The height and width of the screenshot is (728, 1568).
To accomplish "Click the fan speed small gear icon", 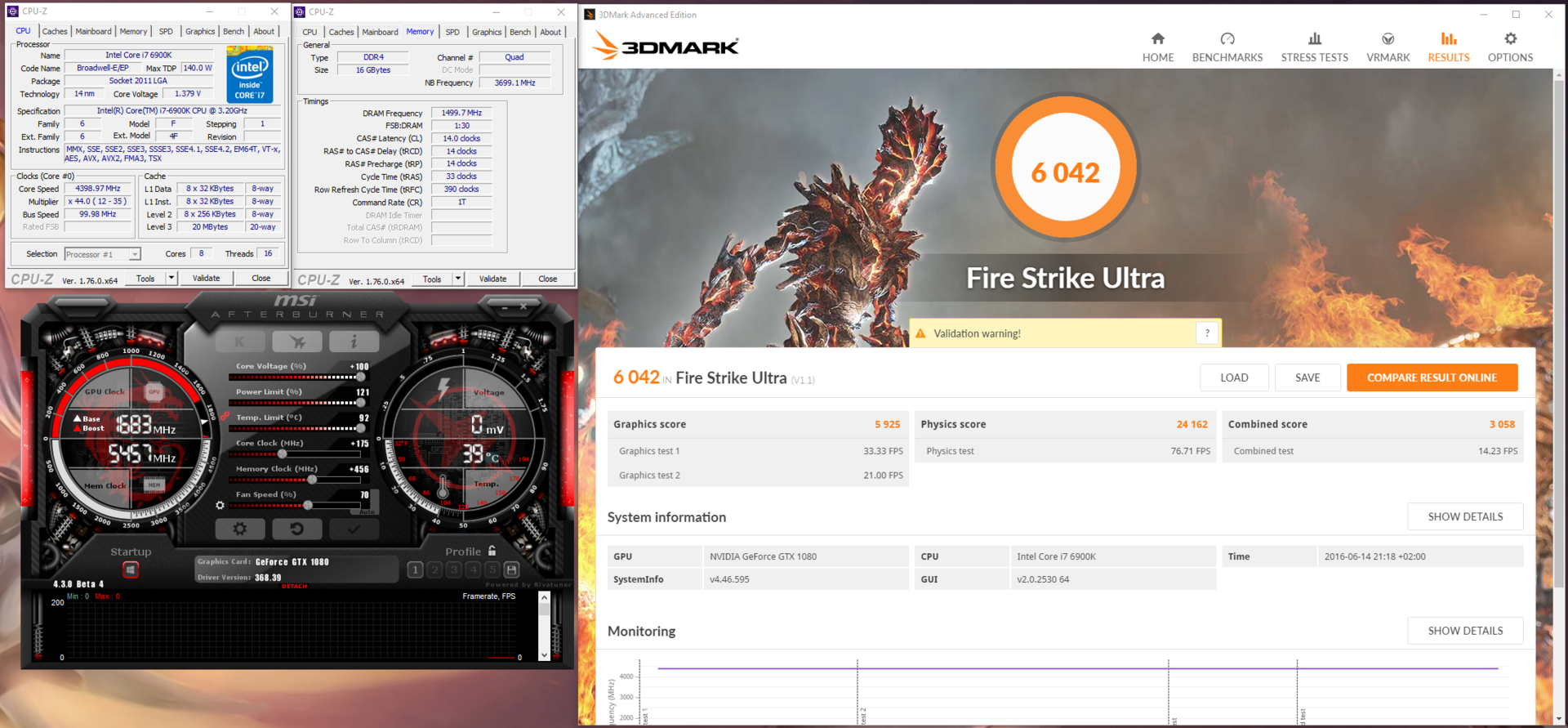I will click(220, 505).
